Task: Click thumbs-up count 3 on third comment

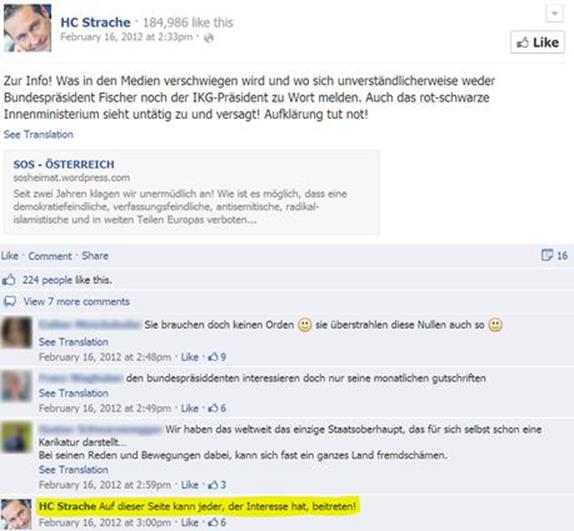Action: click(x=217, y=485)
